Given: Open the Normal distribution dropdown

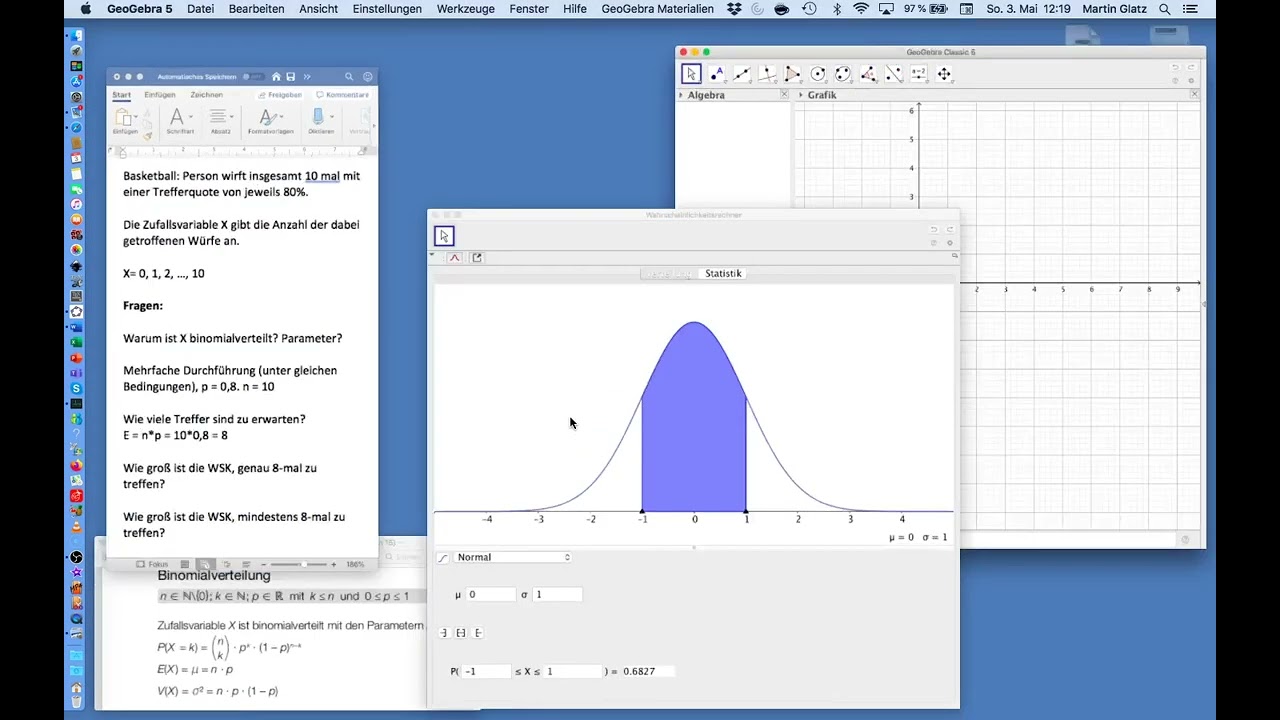Looking at the screenshot, I should 513,558.
